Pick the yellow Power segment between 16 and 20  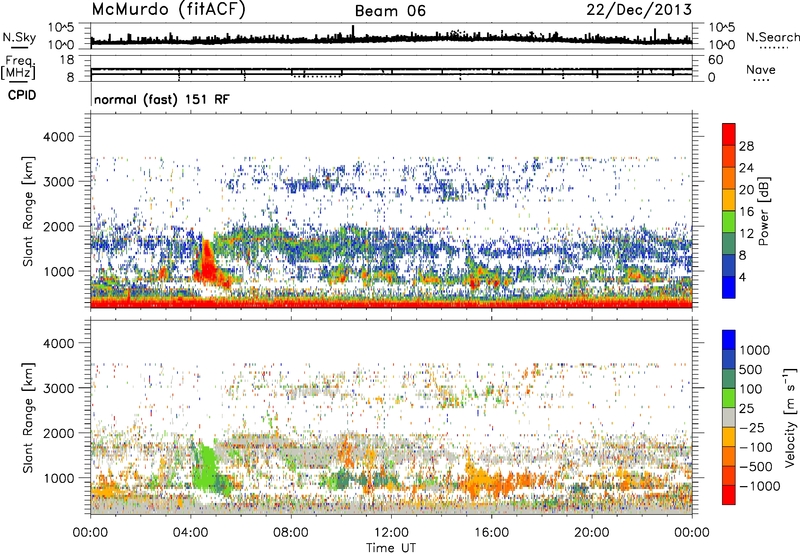pyautogui.click(x=729, y=200)
